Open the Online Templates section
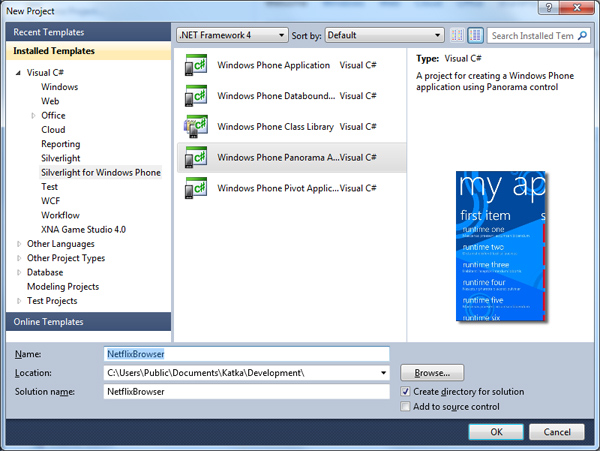This screenshot has height=451, width=600. (x=88, y=322)
